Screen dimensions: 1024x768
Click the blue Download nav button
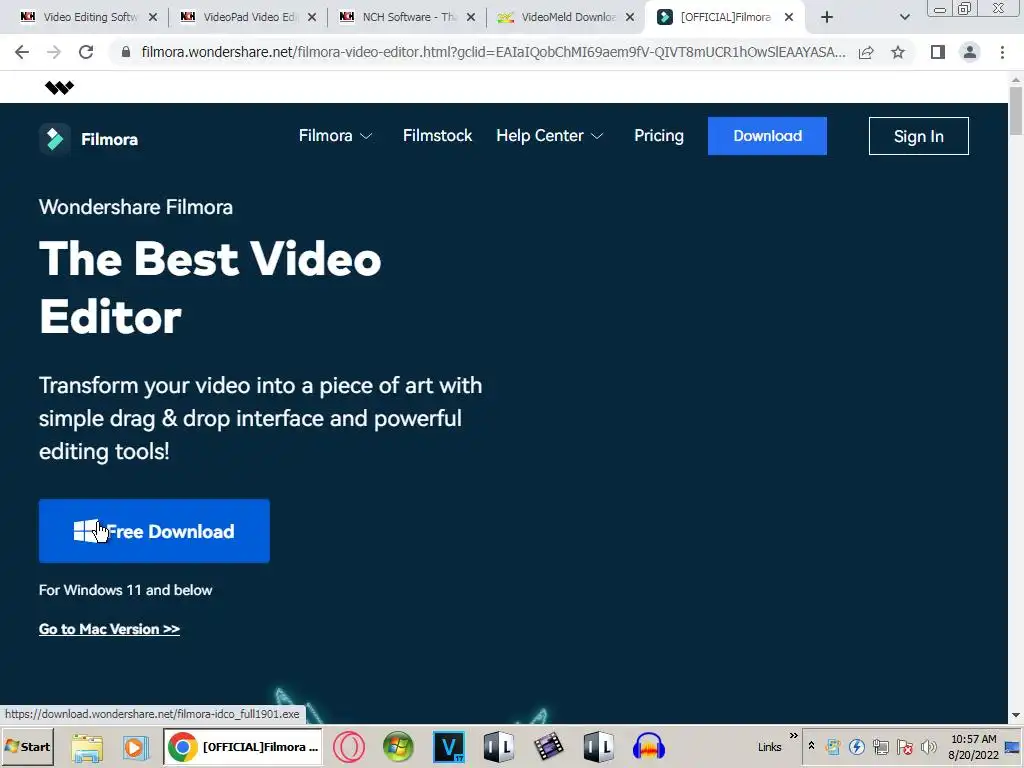[x=767, y=136]
